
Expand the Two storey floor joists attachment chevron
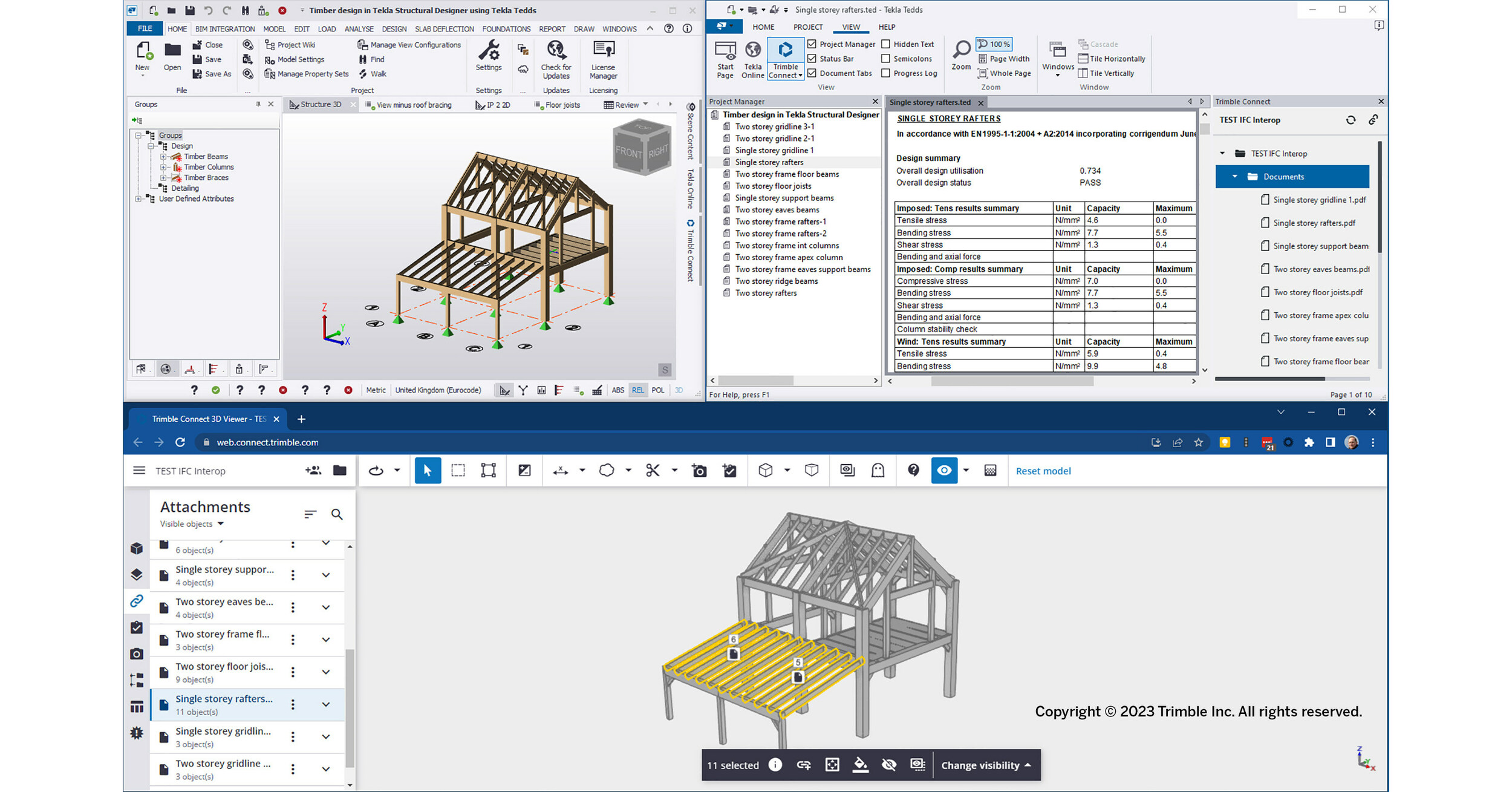(326, 672)
